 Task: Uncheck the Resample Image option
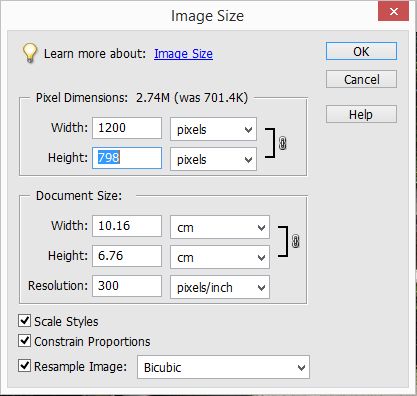click(24, 366)
